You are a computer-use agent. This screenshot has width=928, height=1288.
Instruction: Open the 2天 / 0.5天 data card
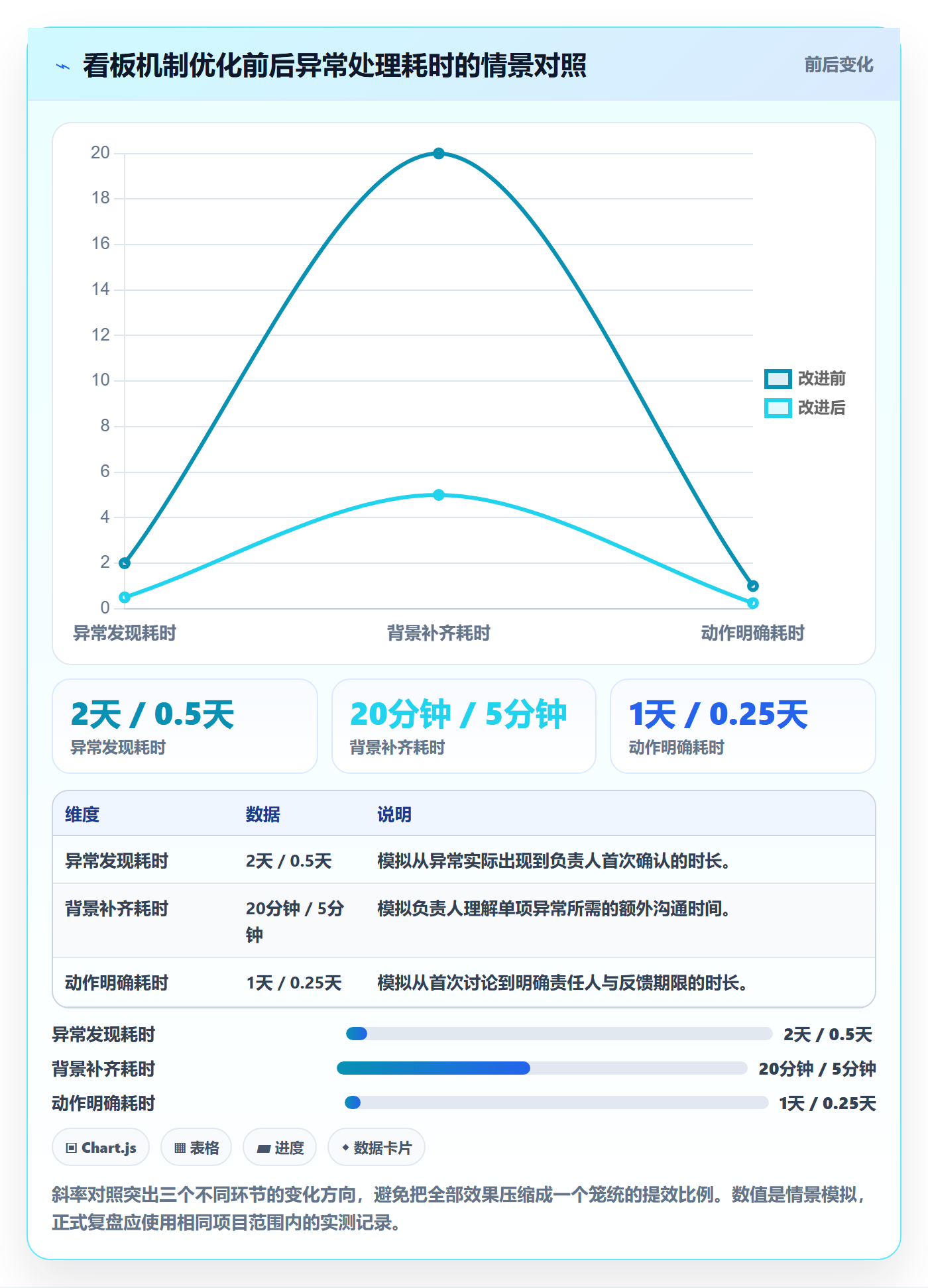pos(185,726)
